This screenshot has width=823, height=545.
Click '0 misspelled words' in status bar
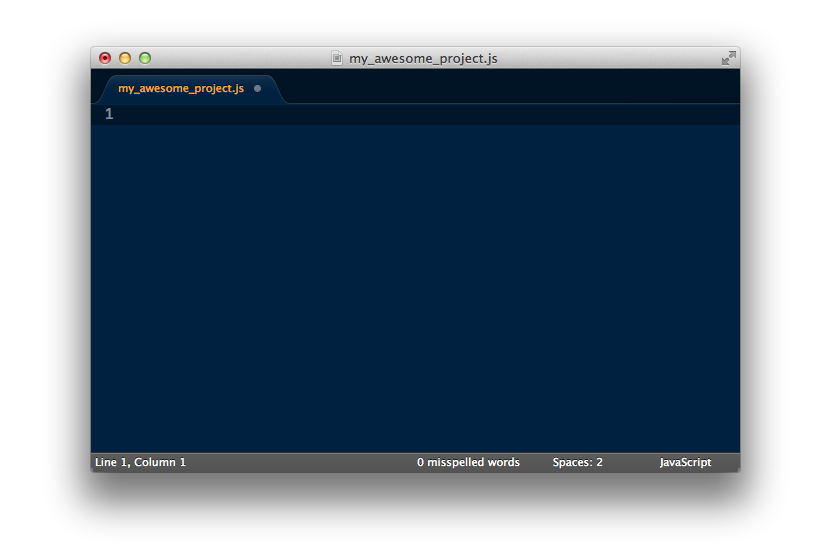468,462
